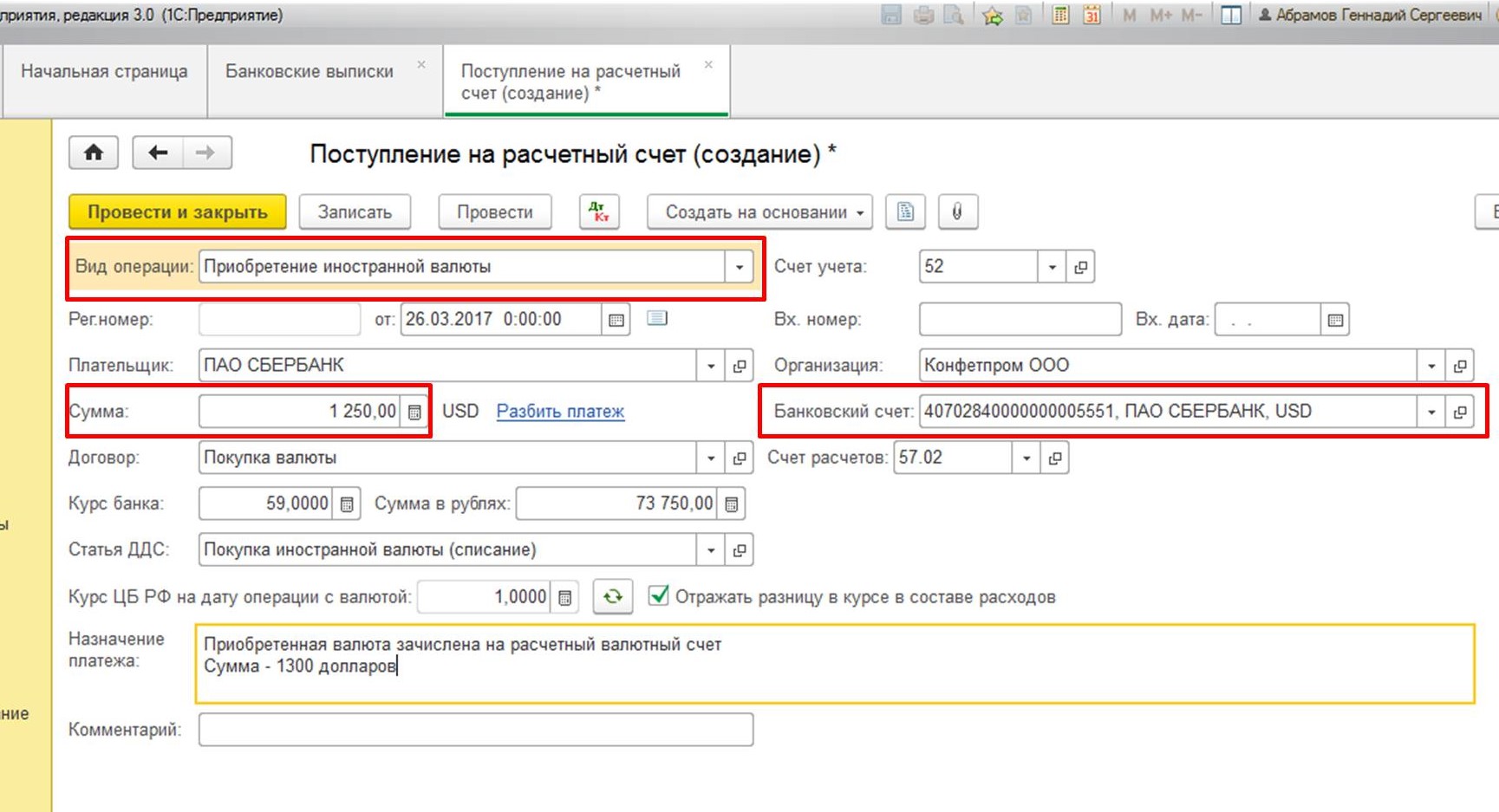Expand Статья ДДС dropdown
Screen dimensions: 1499x812
[711, 550]
